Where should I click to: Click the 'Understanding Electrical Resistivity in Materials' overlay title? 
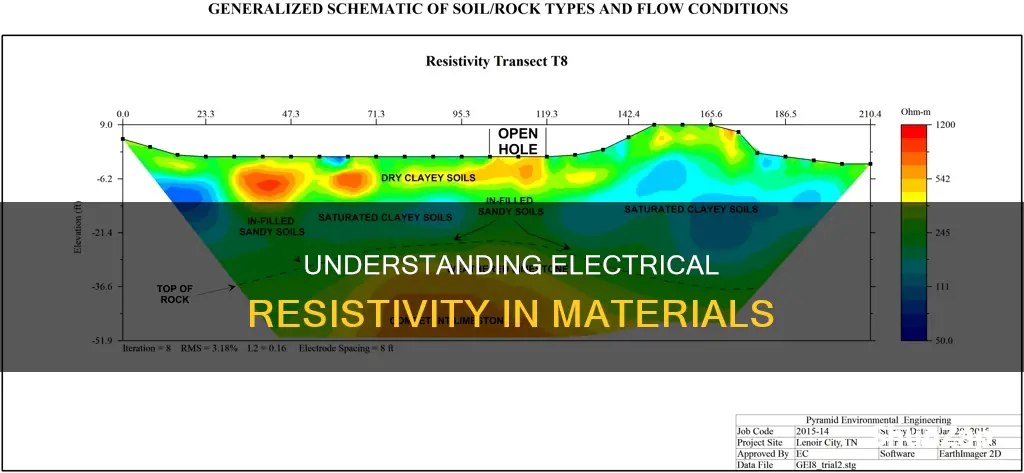click(511, 289)
